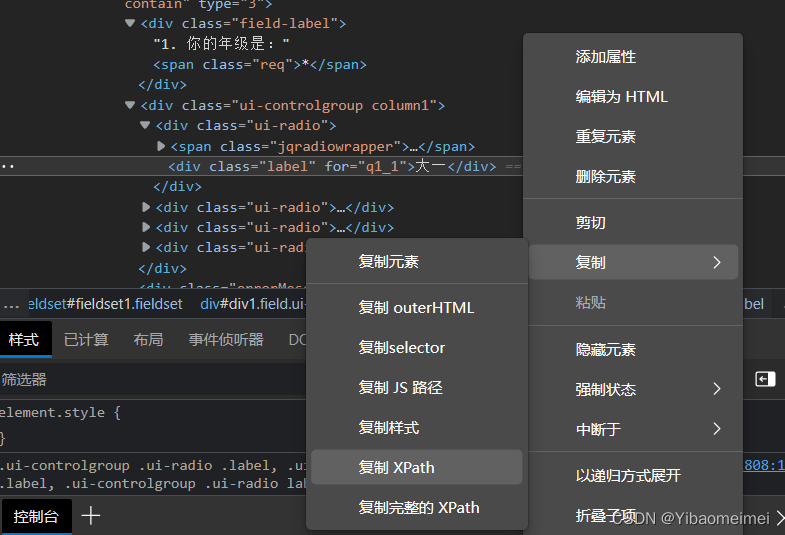Choose 复制selector in the submenu
The height and width of the screenshot is (535, 785).
417,347
